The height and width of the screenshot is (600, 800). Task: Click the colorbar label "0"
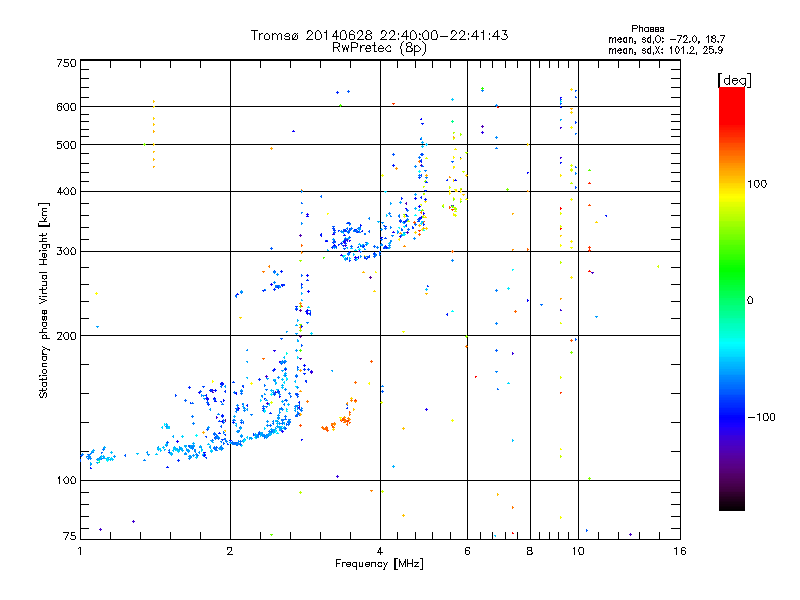pos(750,301)
